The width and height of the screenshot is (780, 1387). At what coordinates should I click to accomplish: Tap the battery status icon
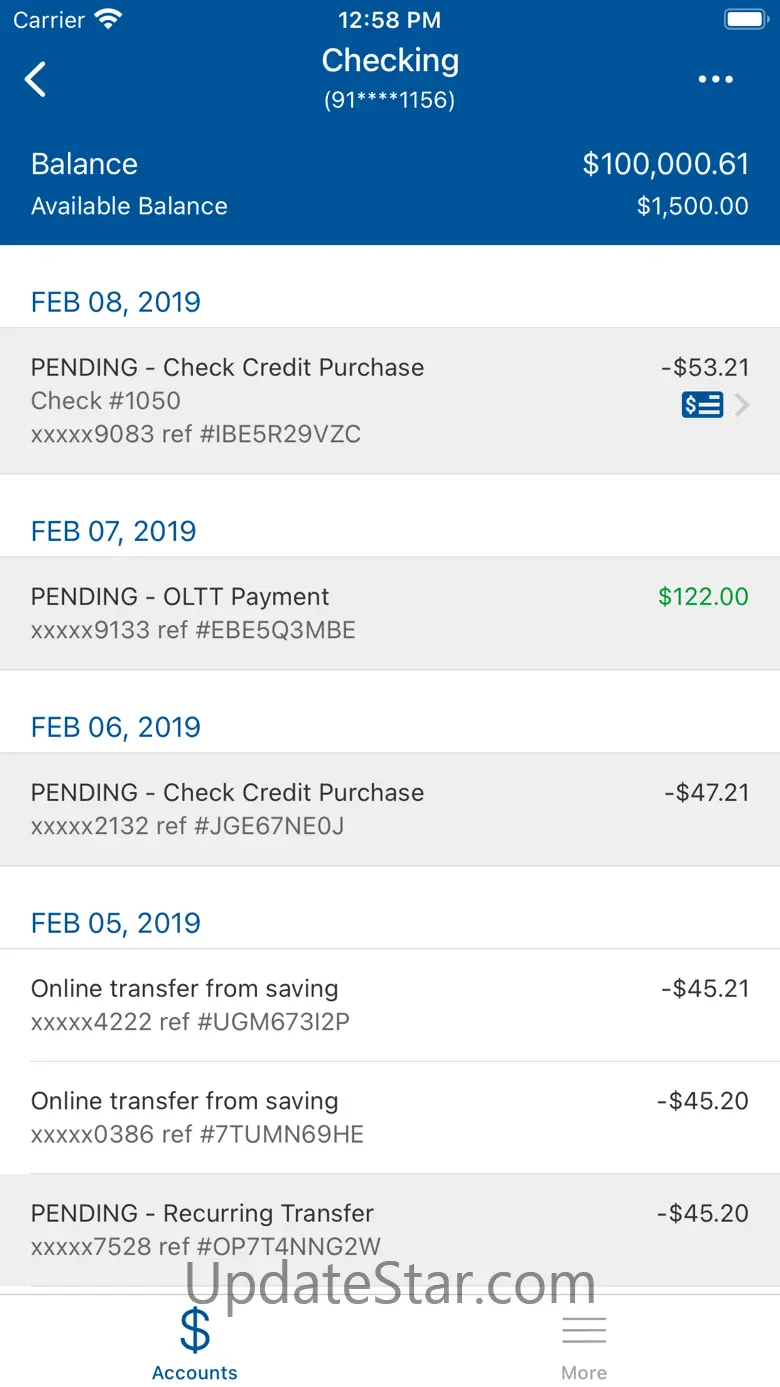745,19
